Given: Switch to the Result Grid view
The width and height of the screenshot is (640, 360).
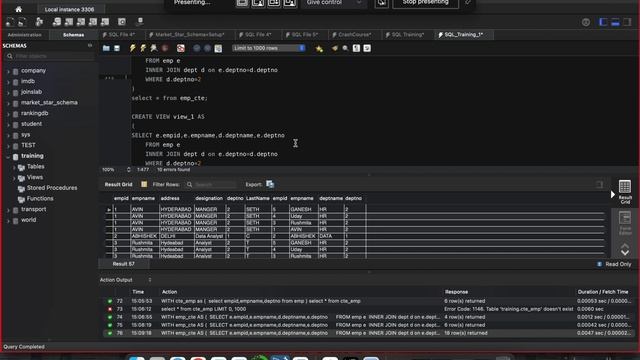Looking at the screenshot, I should tap(624, 191).
